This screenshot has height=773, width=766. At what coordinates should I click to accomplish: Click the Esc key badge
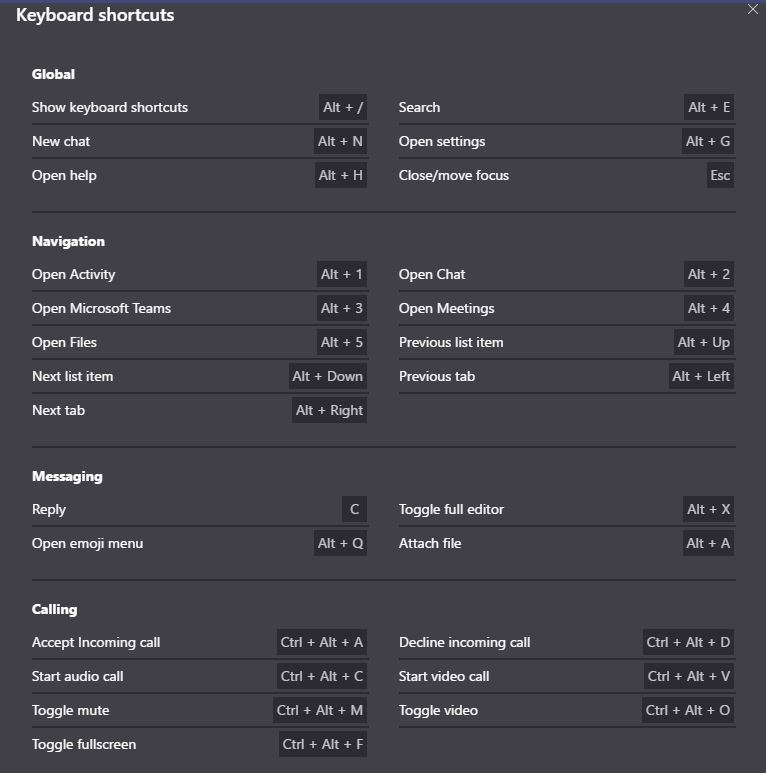(720, 176)
